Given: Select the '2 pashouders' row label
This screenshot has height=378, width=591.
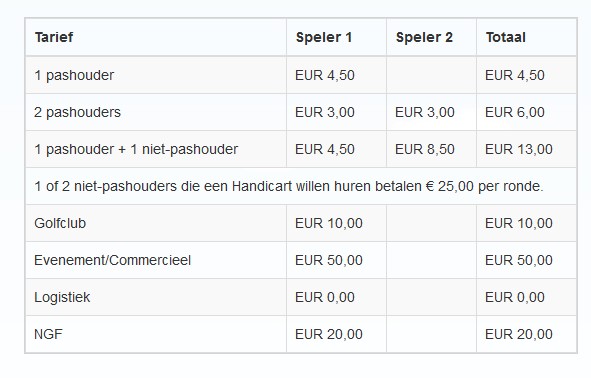Looking at the screenshot, I should tap(77, 112).
